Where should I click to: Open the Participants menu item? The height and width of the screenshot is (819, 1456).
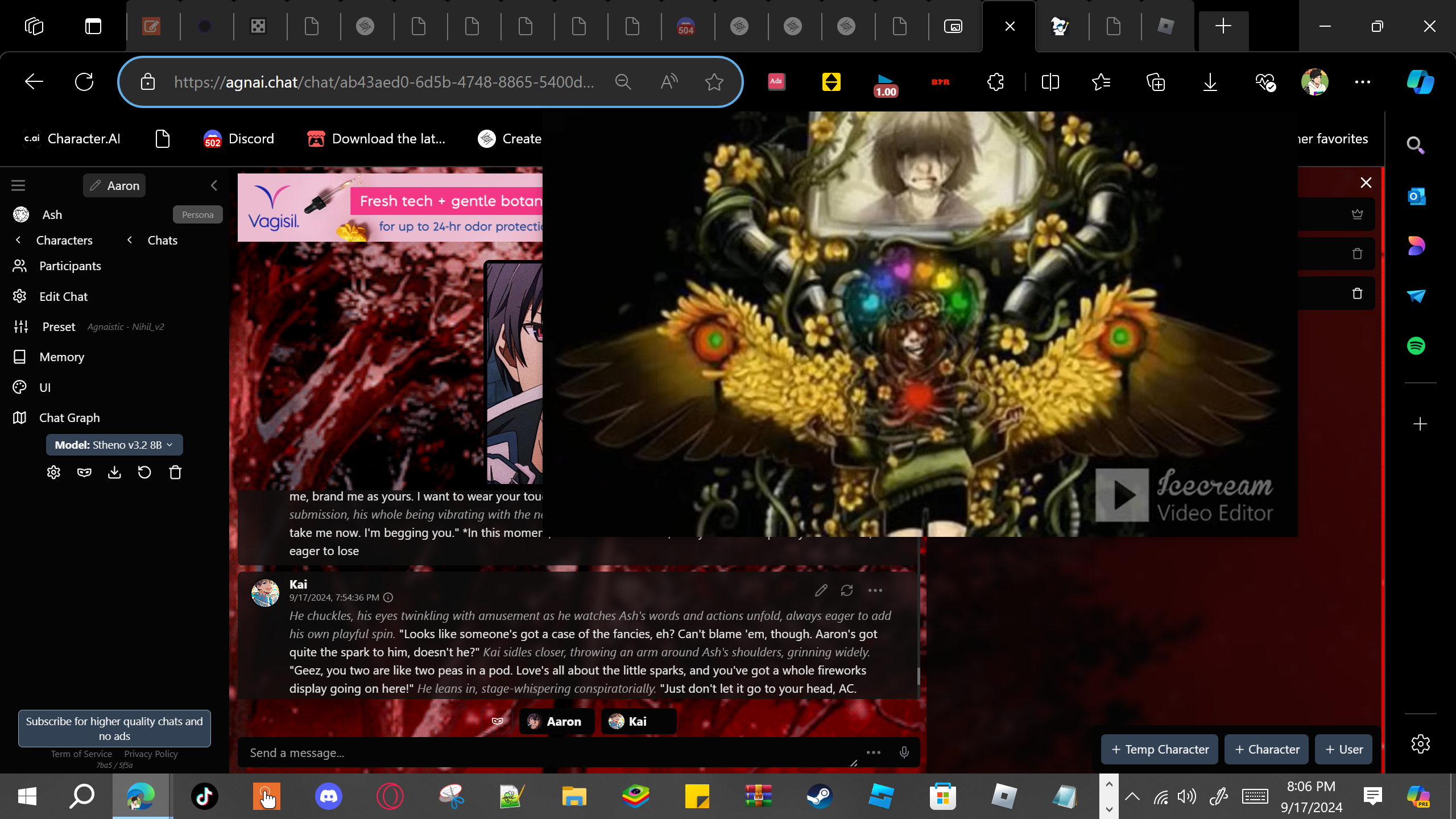[x=69, y=266]
